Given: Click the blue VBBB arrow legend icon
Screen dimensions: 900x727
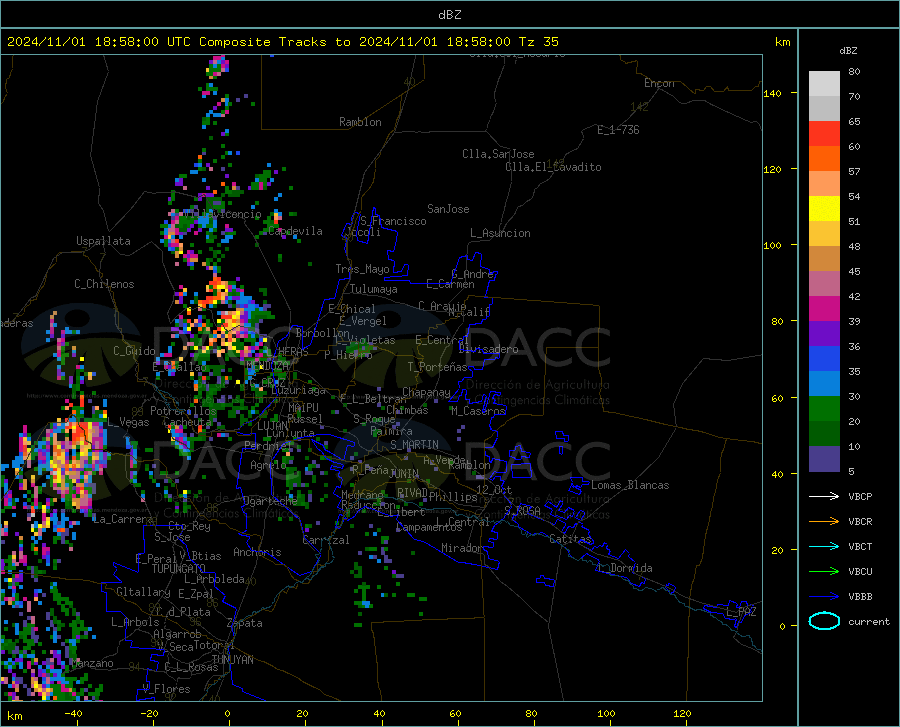Looking at the screenshot, I should pyautogui.click(x=824, y=597).
